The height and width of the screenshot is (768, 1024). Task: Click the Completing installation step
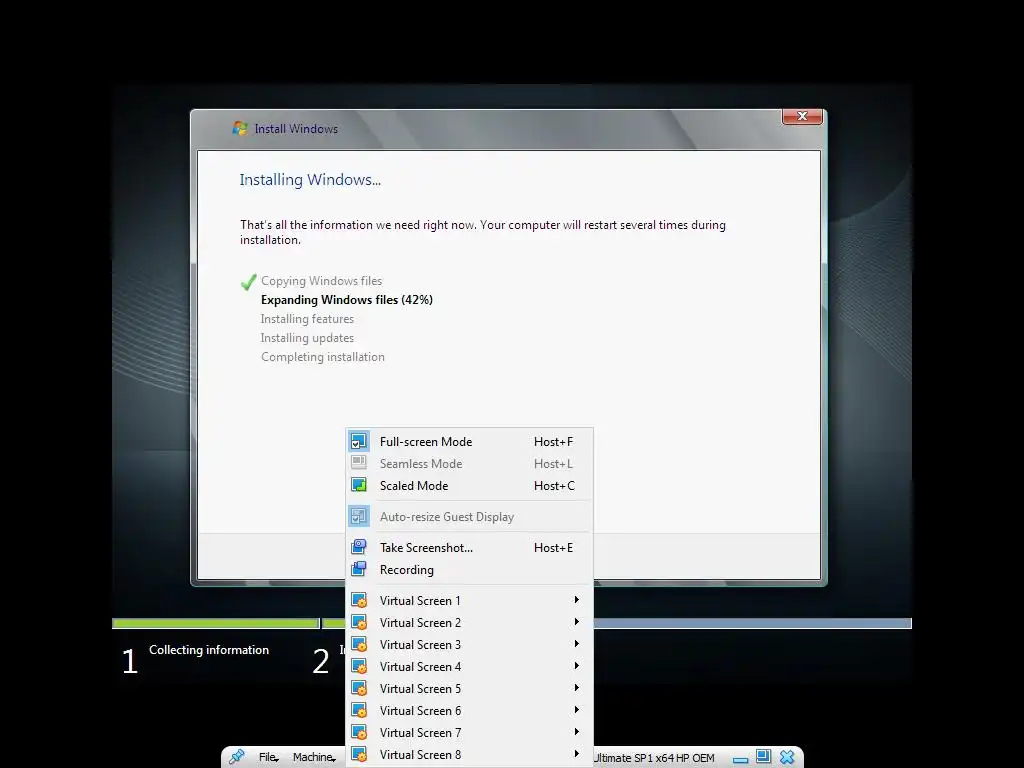click(323, 357)
